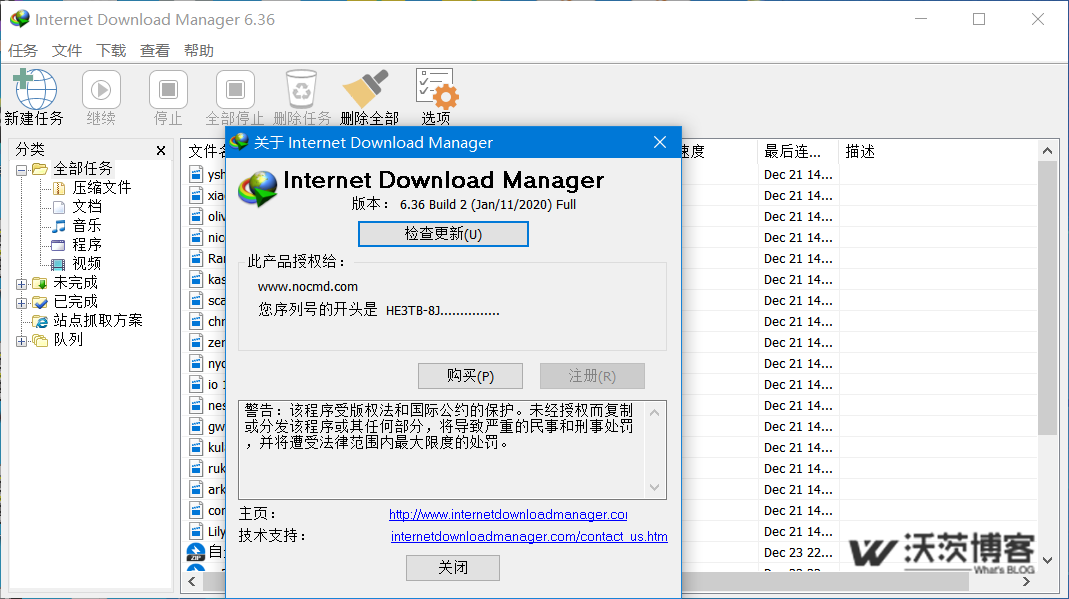Click the 删除任务 recycle bin icon
Screen dimensions: 1069x599
pos(301,90)
